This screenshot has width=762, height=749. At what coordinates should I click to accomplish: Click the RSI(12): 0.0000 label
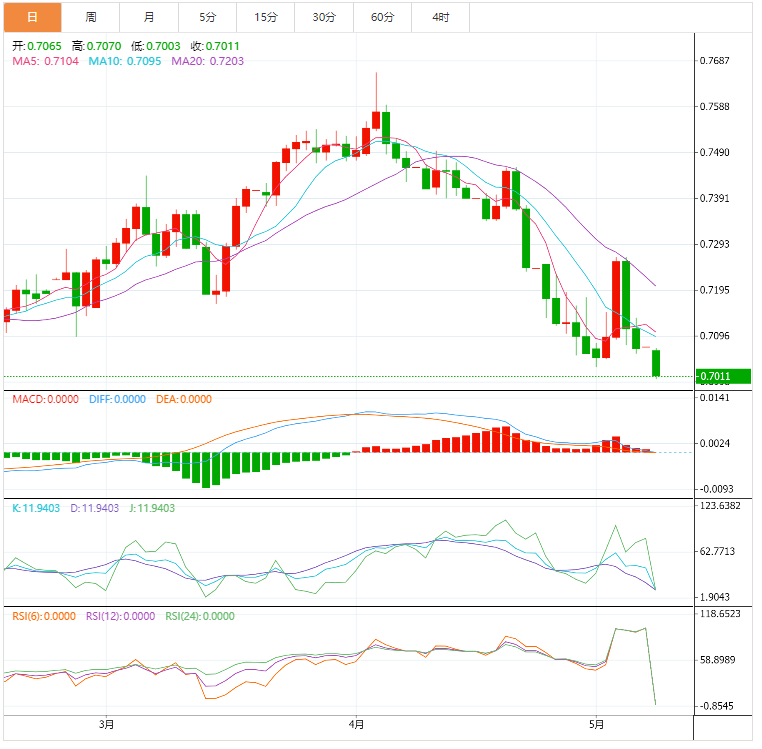(121, 616)
